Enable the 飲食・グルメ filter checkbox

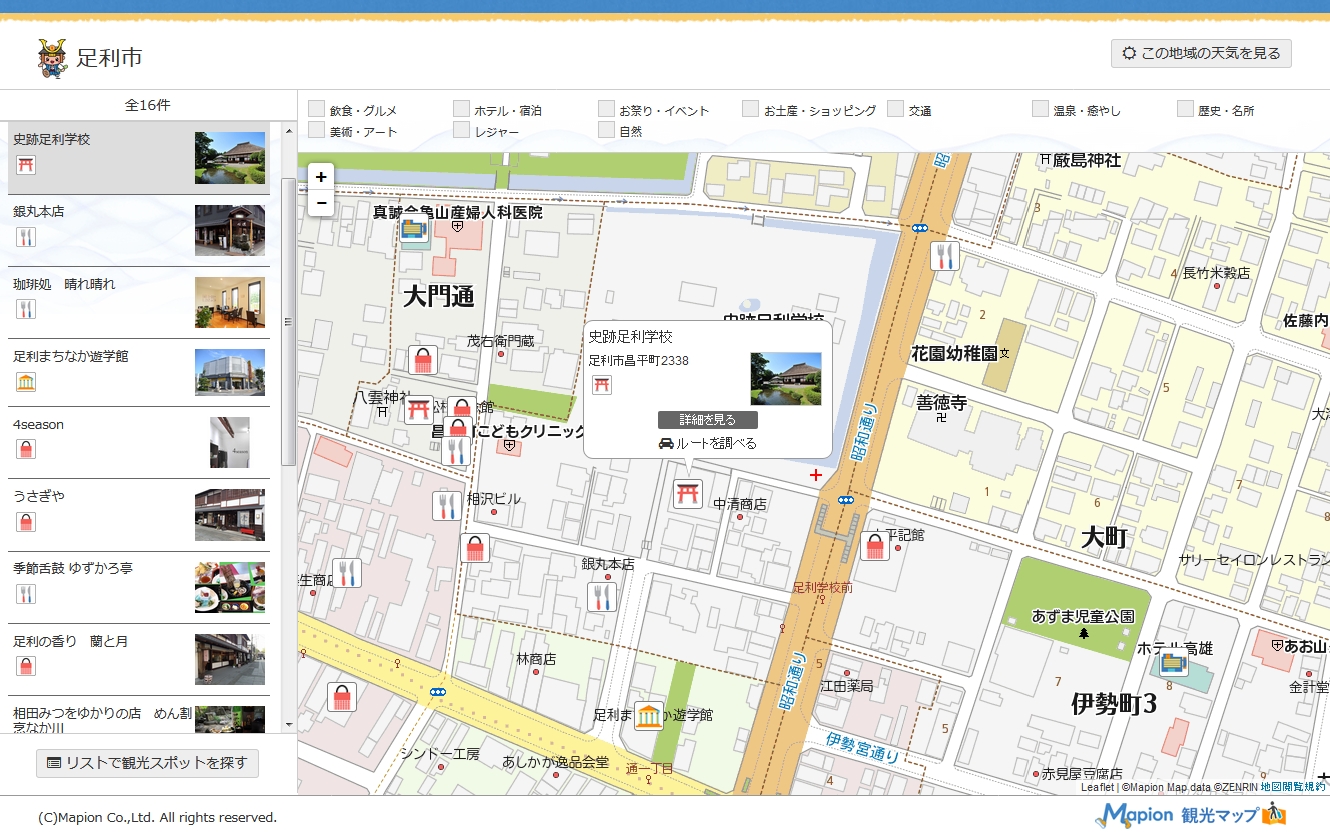pyautogui.click(x=317, y=109)
